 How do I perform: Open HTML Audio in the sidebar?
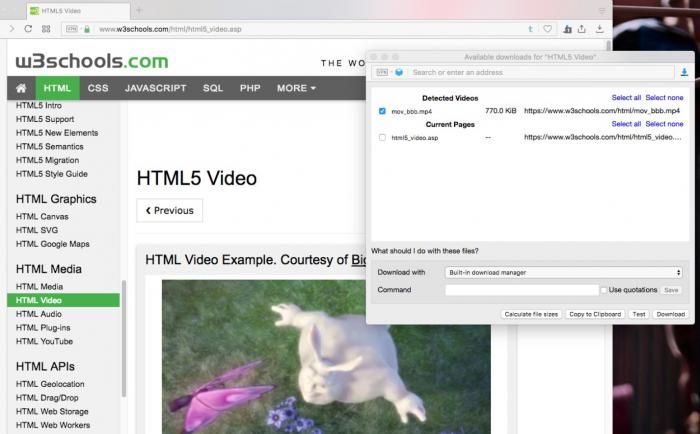point(39,314)
